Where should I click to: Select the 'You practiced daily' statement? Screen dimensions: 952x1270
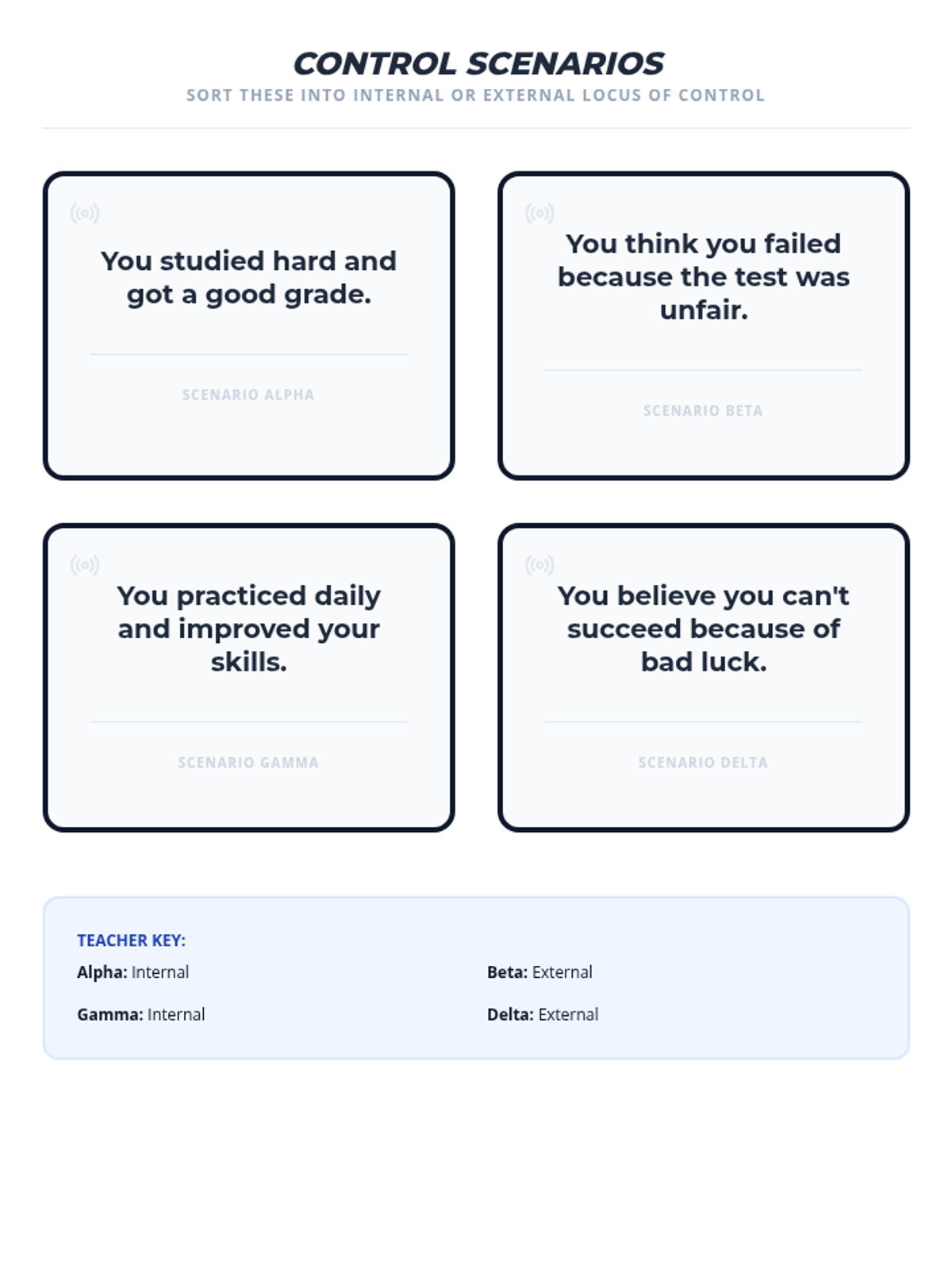248,629
